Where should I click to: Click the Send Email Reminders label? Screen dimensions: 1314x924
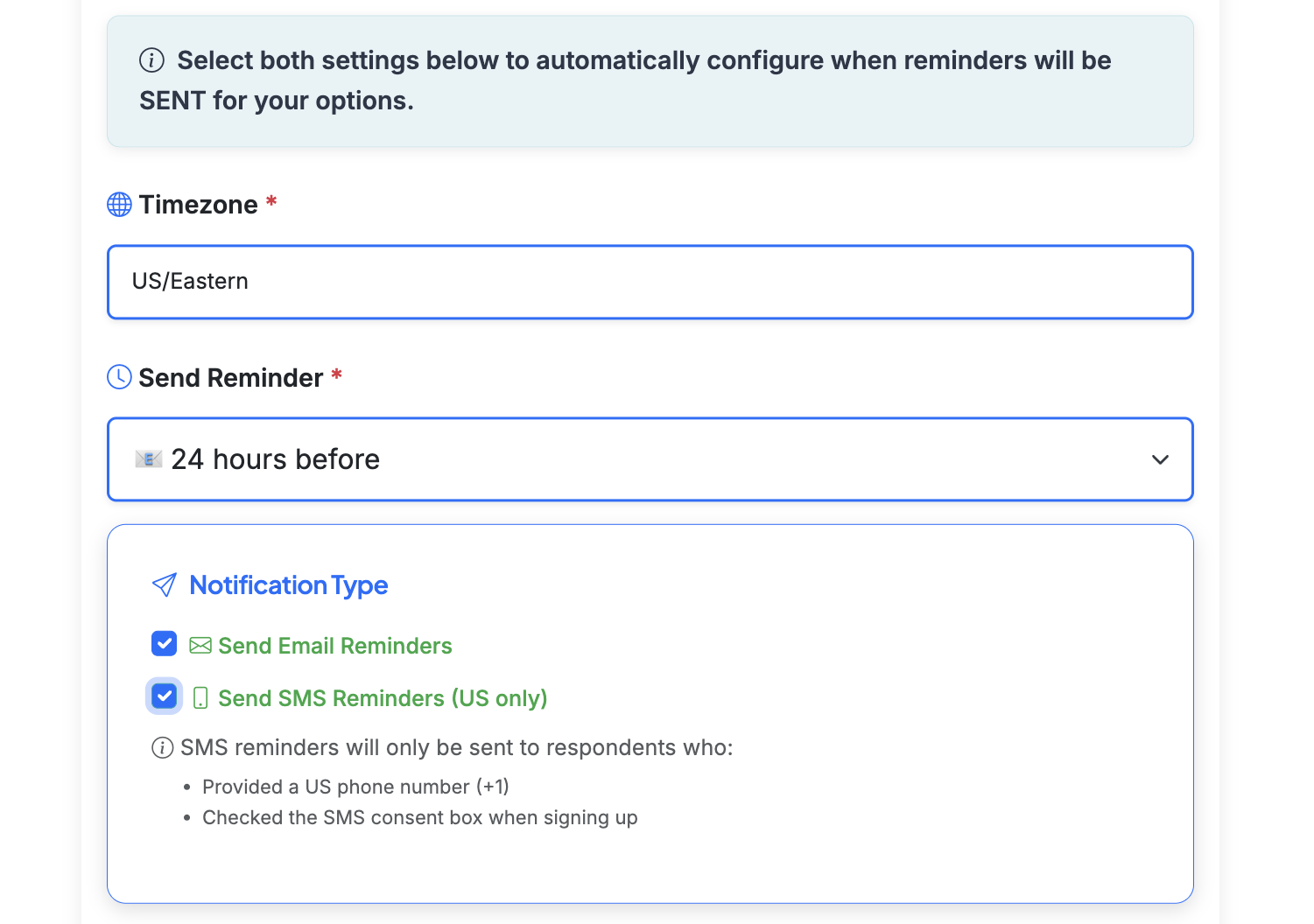(x=335, y=645)
